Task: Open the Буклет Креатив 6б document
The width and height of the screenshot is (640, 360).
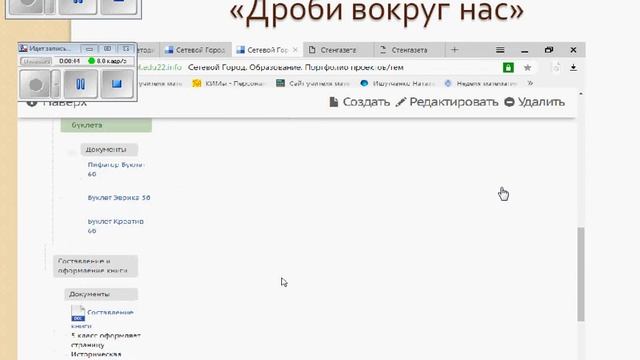Action: pos(116,226)
